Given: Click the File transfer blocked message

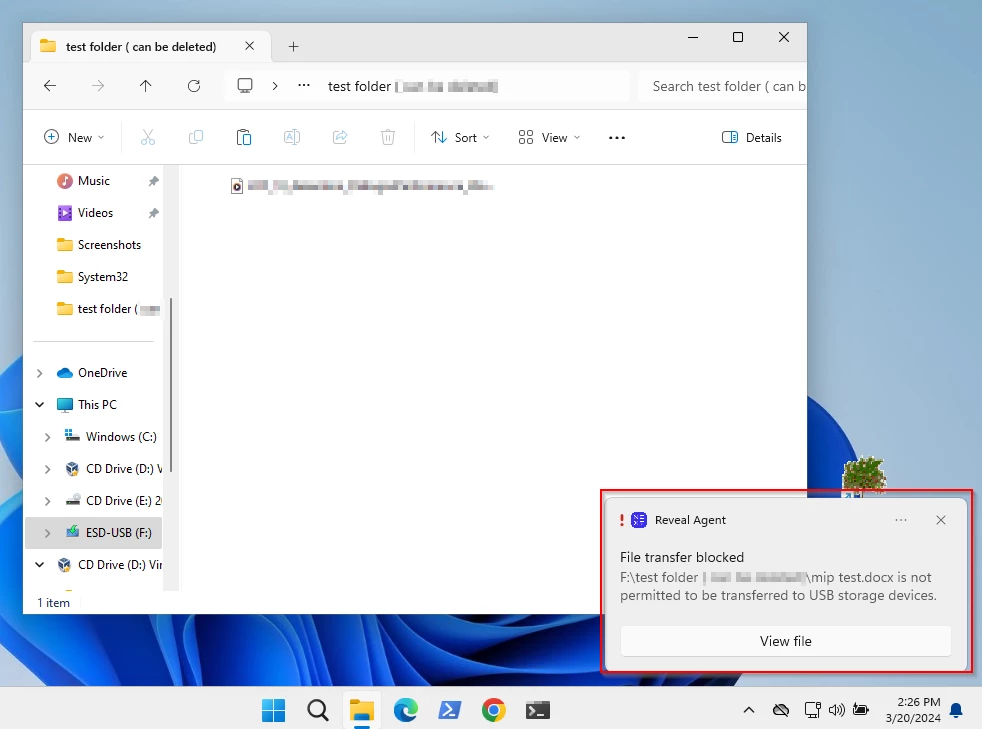Looking at the screenshot, I should pyautogui.click(x=682, y=557).
